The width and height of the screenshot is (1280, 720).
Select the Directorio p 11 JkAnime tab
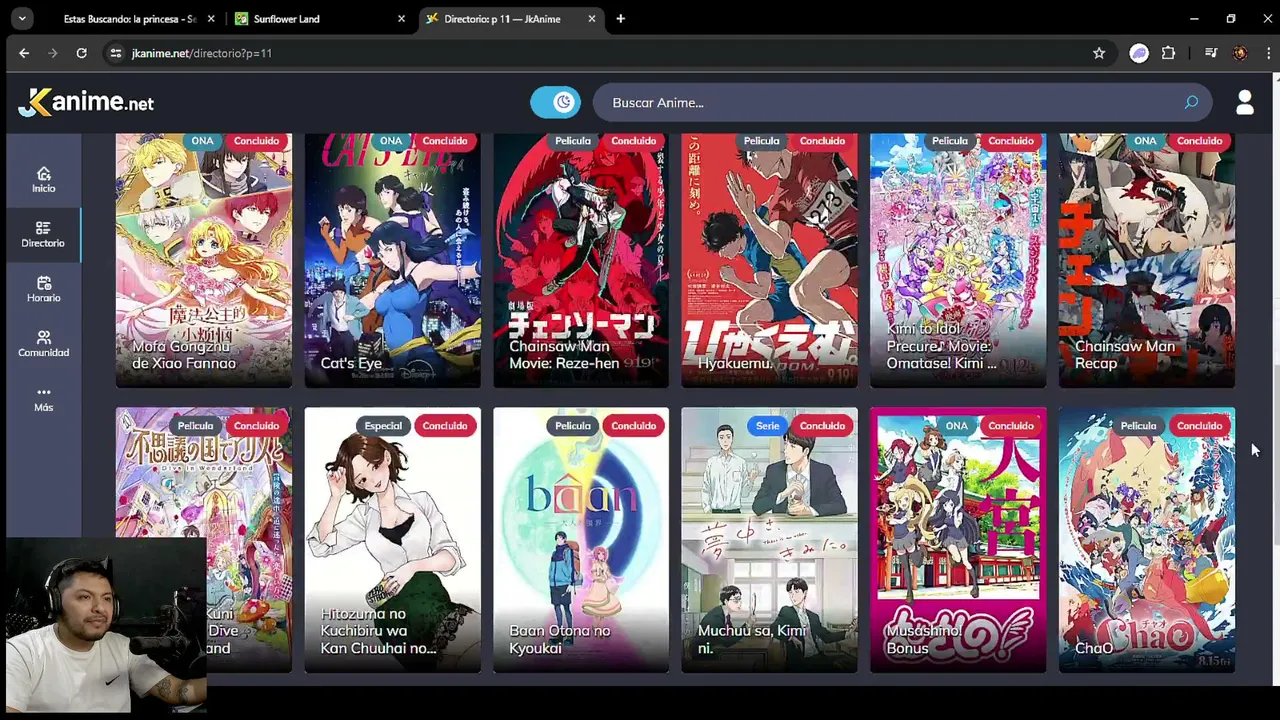[x=510, y=19]
